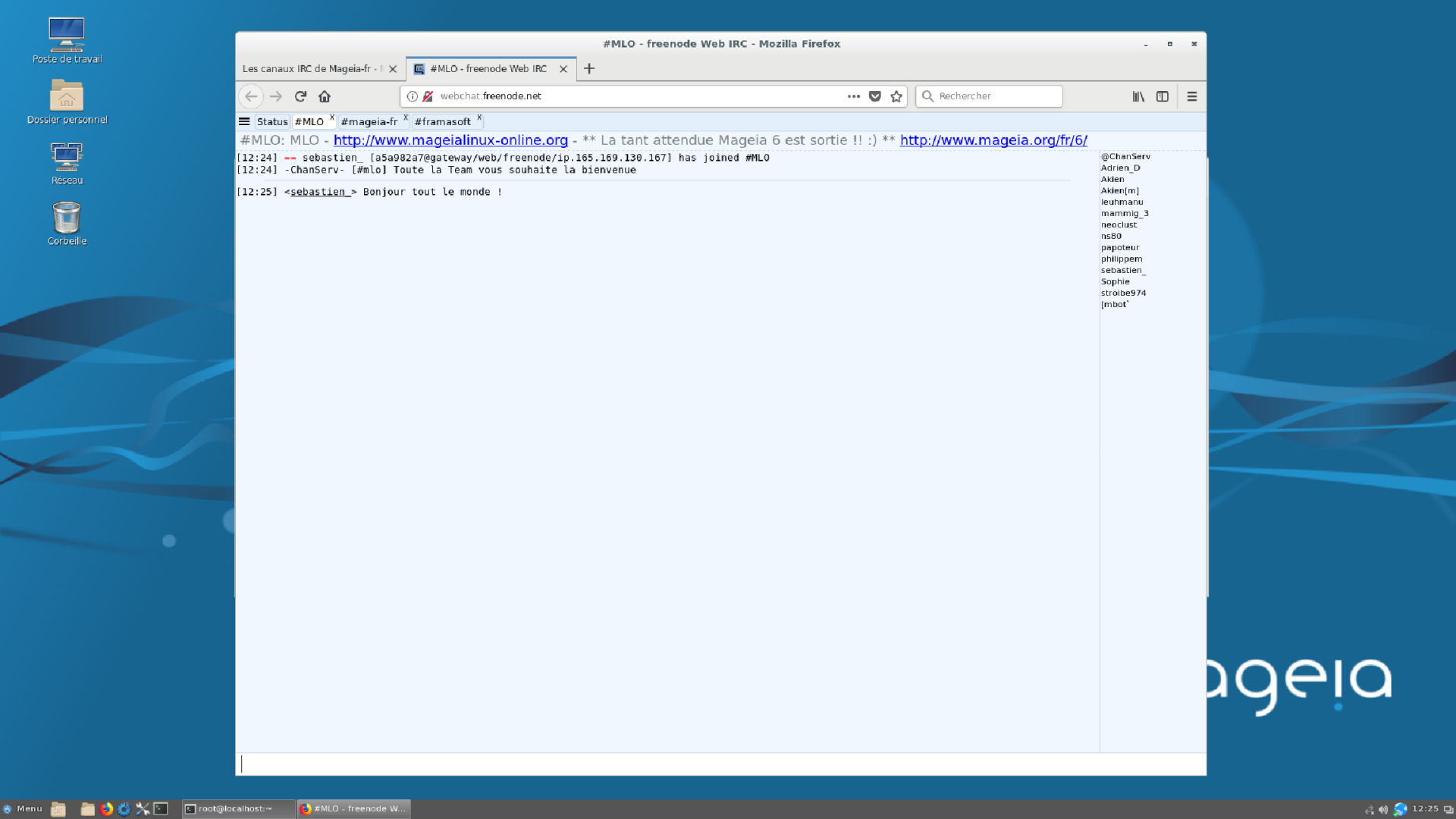Open the magelinux-online.org topic link
1456x819 pixels.
[x=450, y=140]
